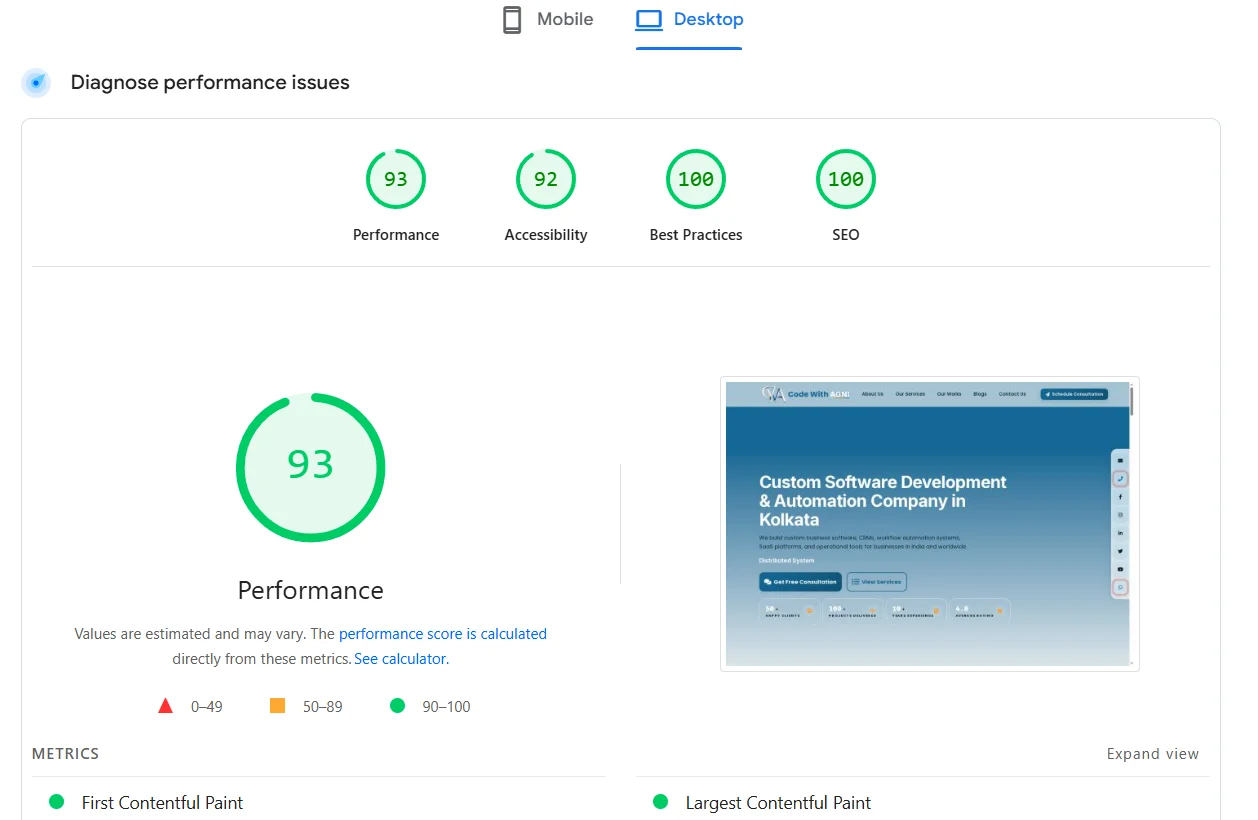1258x820 pixels.
Task: Jump to Performance score gauge 93 at top
Action: (x=396, y=179)
